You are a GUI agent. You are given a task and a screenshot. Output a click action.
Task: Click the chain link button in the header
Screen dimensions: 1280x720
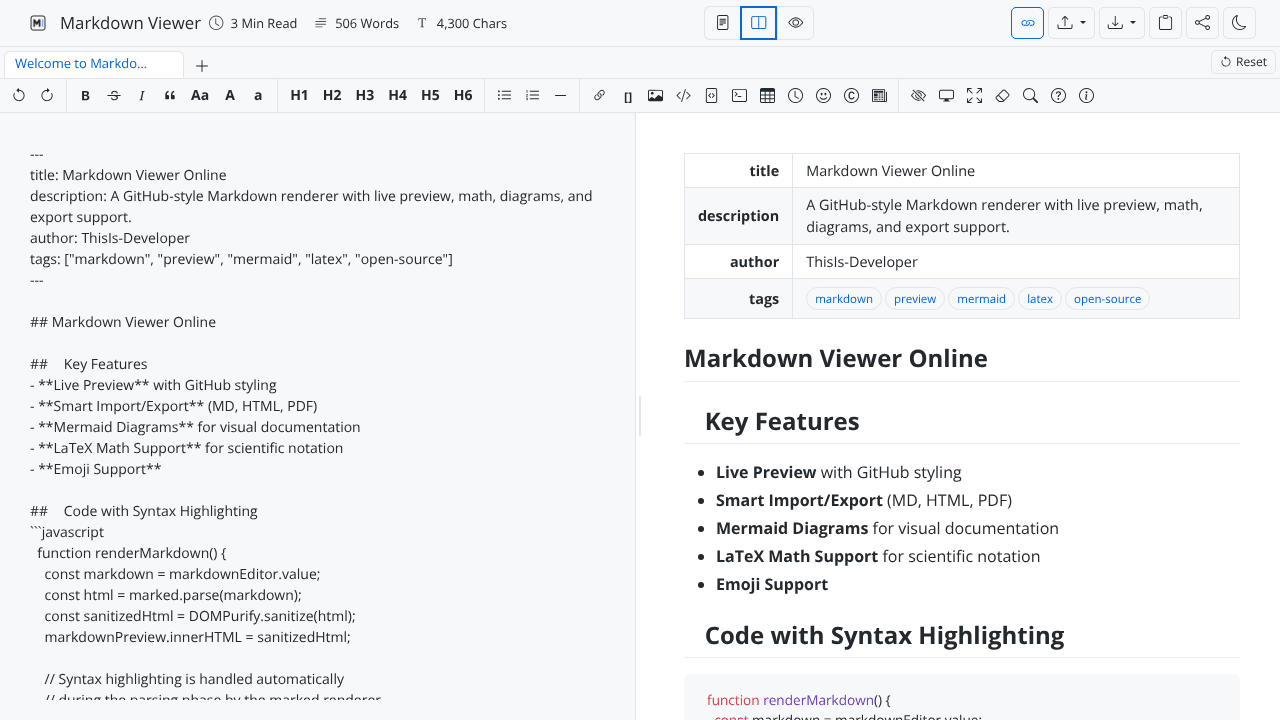click(x=1028, y=23)
